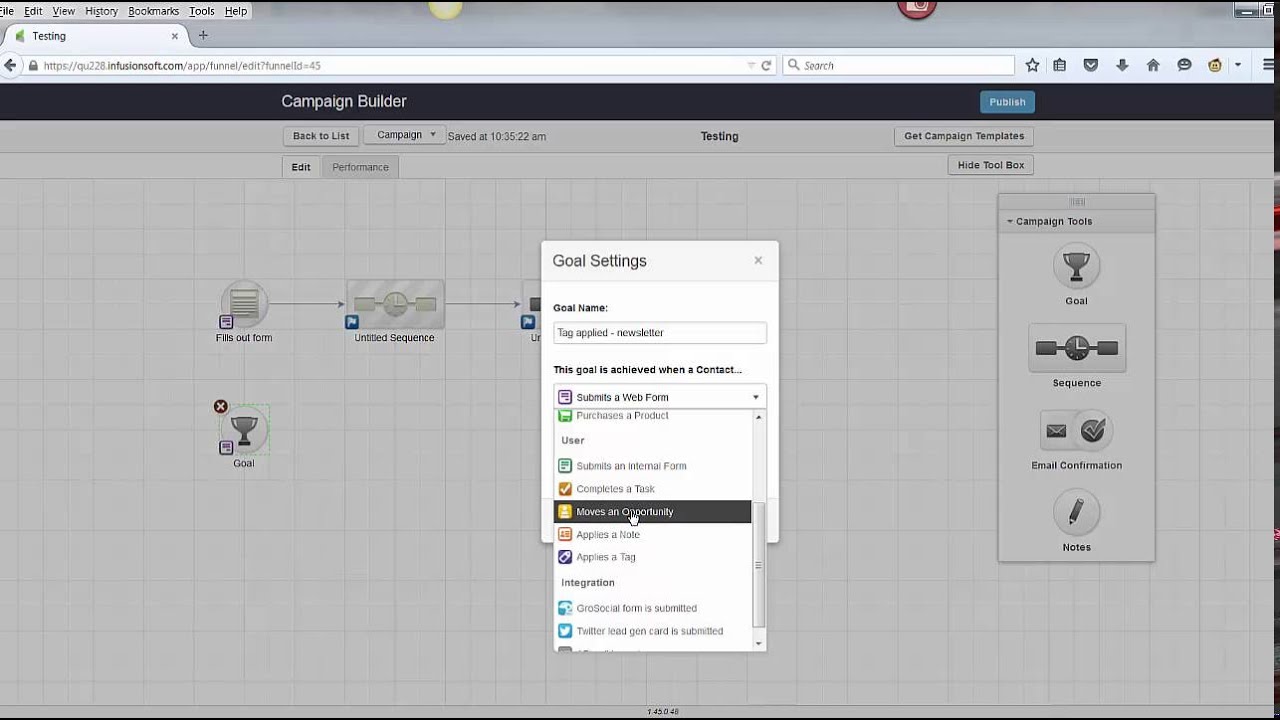Switch to the Edit tab
Viewport: 1280px width, 720px height.
click(301, 167)
